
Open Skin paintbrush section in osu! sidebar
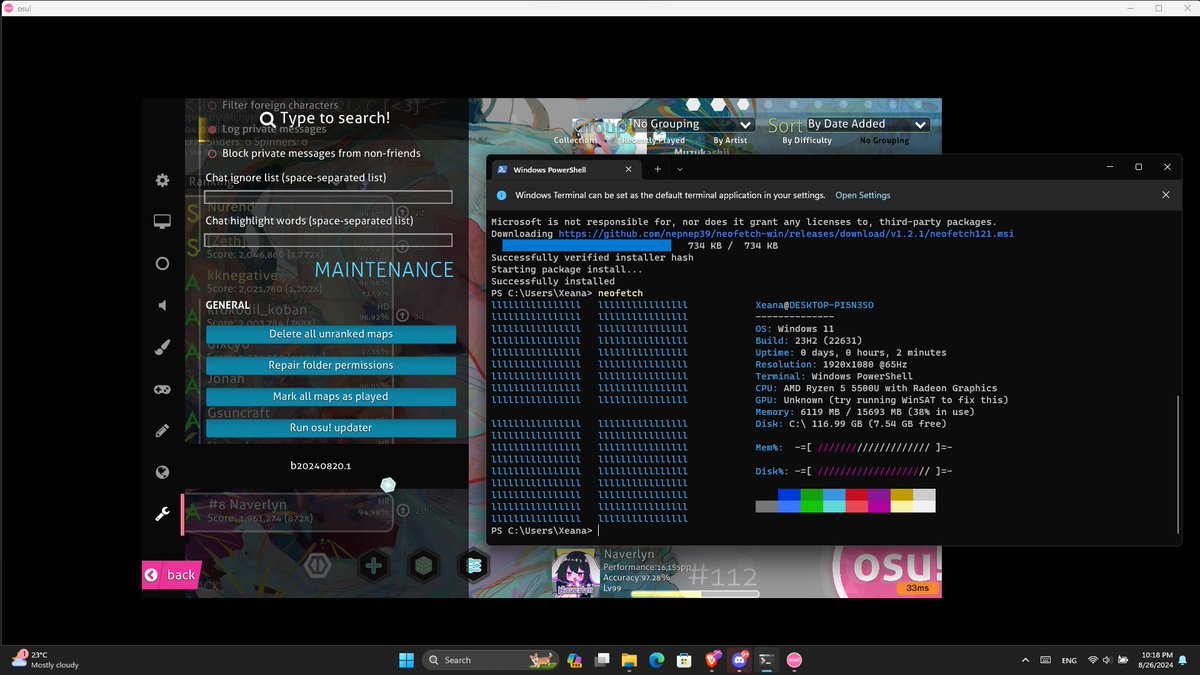162,347
